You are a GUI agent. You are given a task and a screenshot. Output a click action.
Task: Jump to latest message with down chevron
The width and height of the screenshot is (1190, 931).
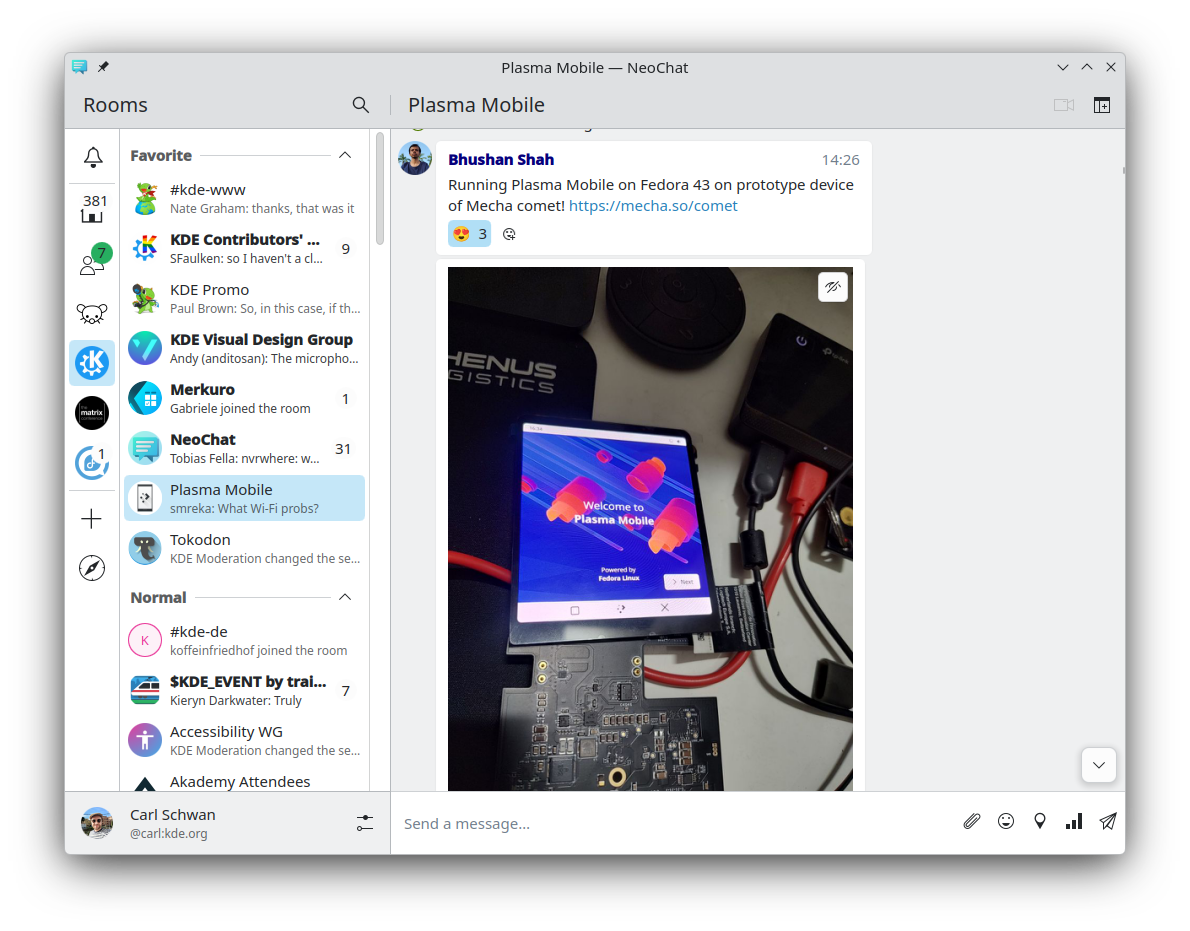pos(1098,765)
